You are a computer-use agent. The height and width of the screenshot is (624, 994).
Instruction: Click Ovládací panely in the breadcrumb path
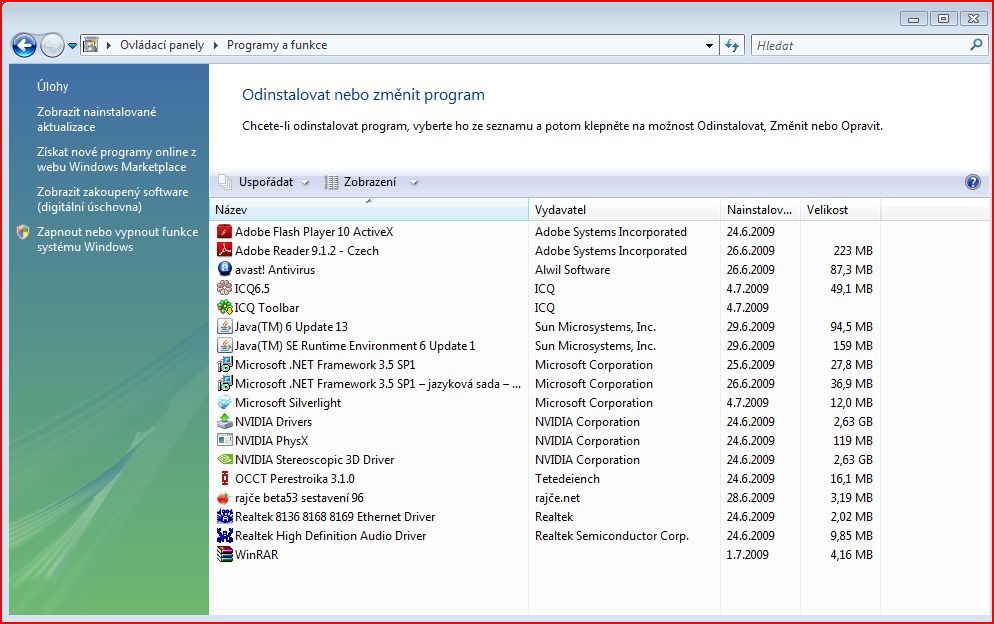(162, 45)
